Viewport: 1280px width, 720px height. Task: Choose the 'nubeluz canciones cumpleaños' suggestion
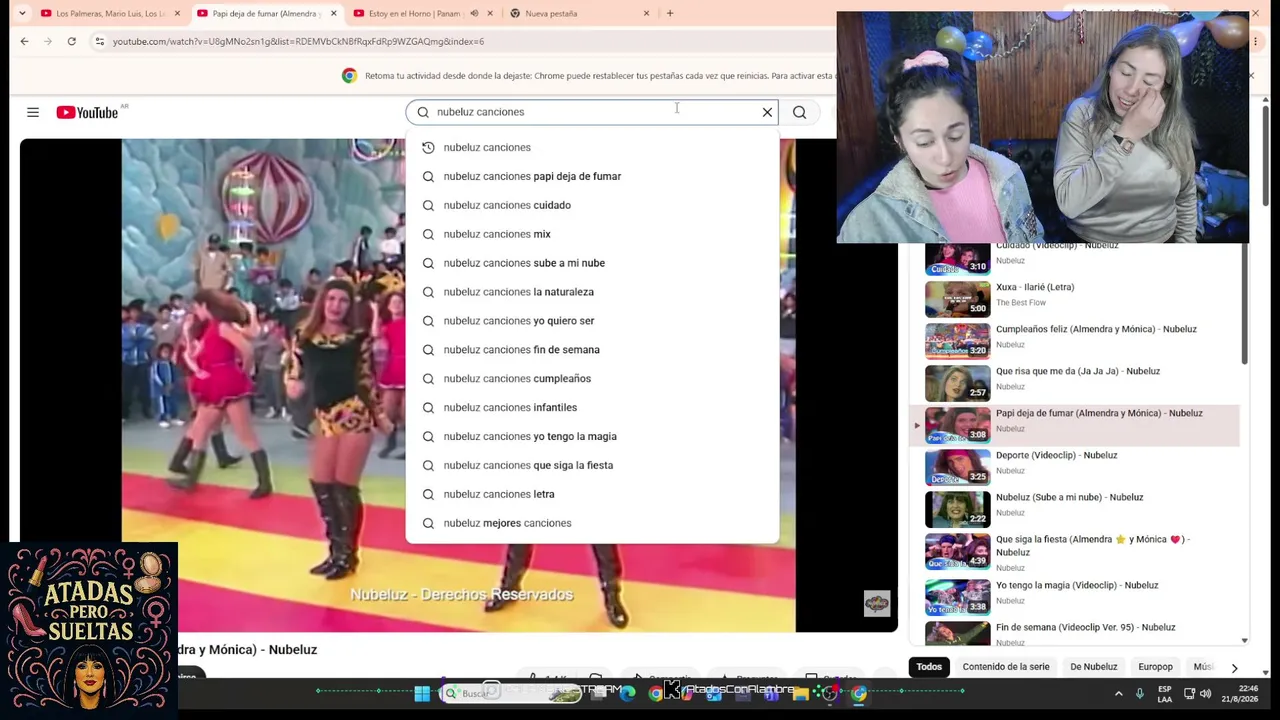[592, 378]
